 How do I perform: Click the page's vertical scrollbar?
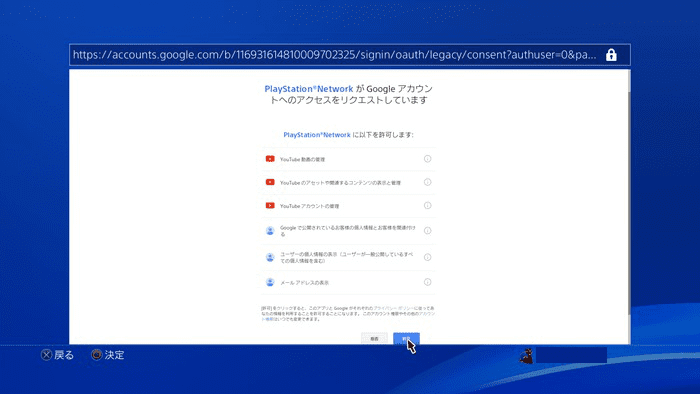(629, 206)
